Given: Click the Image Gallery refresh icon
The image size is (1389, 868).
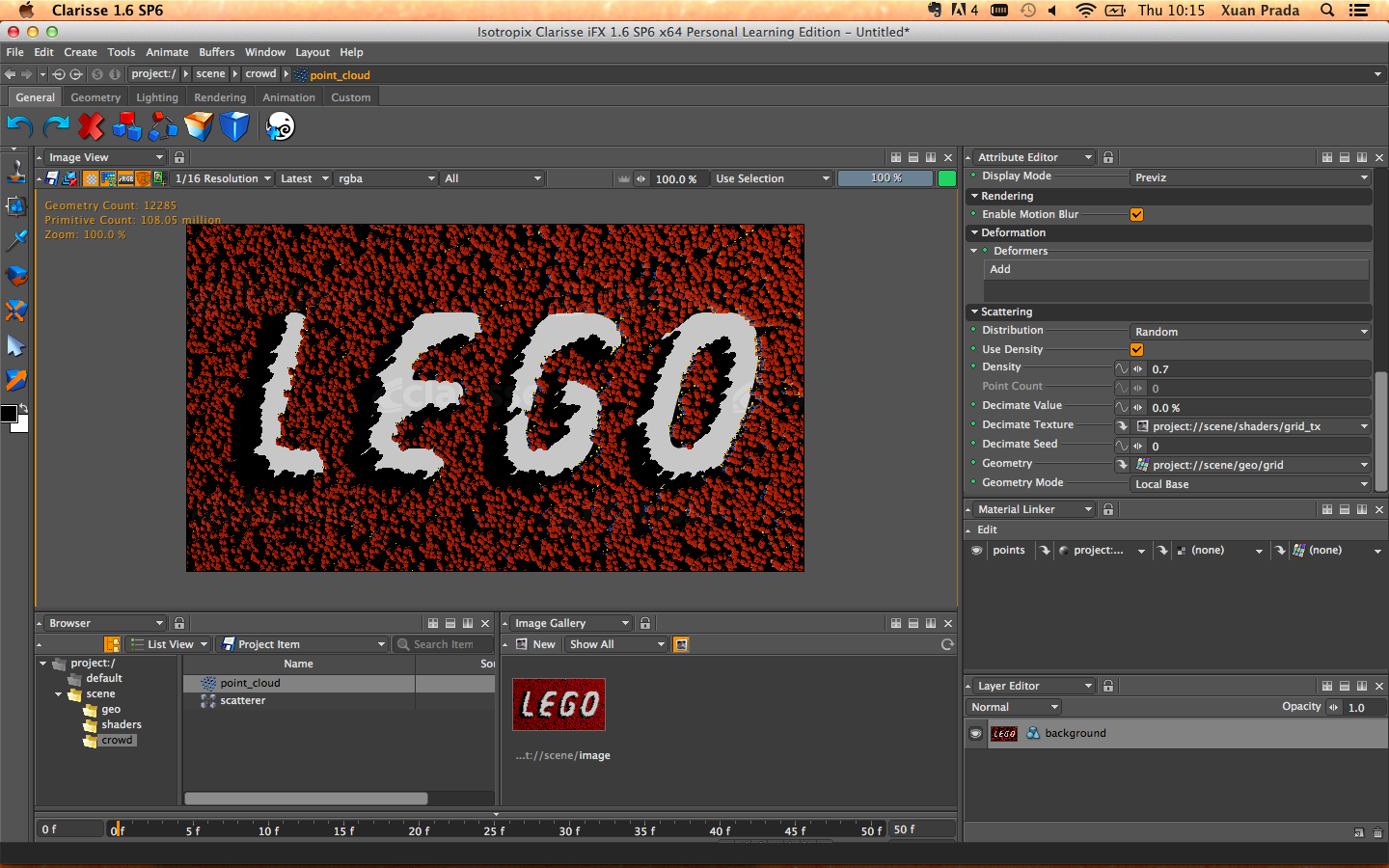Looking at the screenshot, I should [x=947, y=644].
